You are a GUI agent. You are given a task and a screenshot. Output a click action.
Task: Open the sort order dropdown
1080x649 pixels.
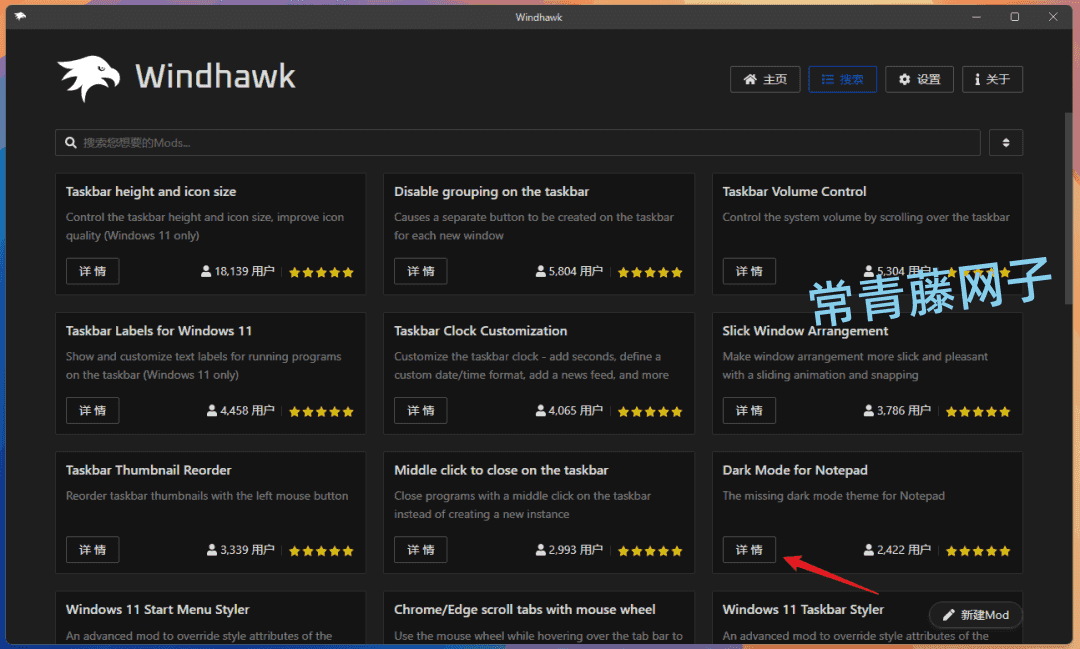pos(1006,143)
